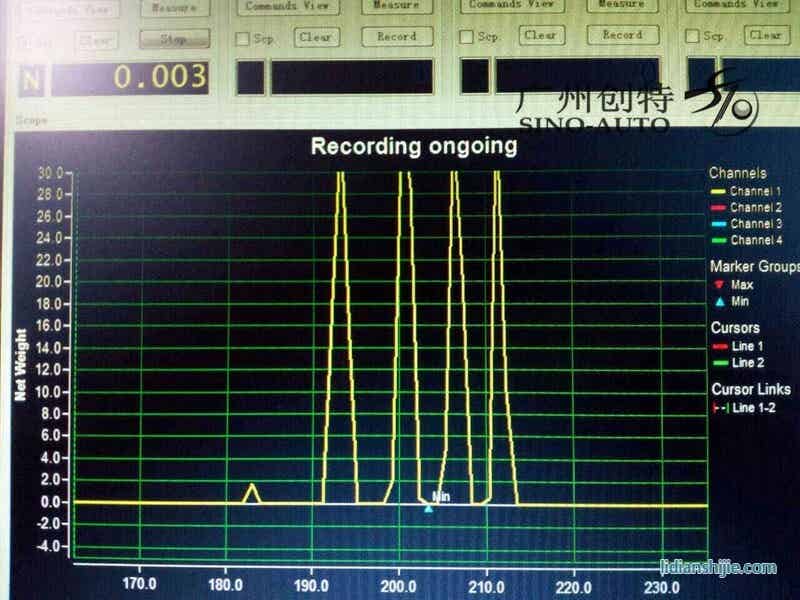This screenshot has height=600, width=800.
Task: Open Commands View in the third panel
Action: point(510,5)
